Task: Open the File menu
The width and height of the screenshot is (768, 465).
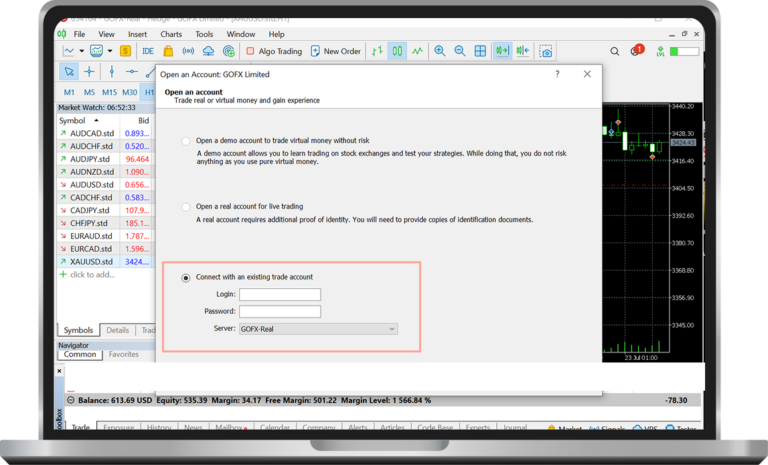Action: point(79,34)
